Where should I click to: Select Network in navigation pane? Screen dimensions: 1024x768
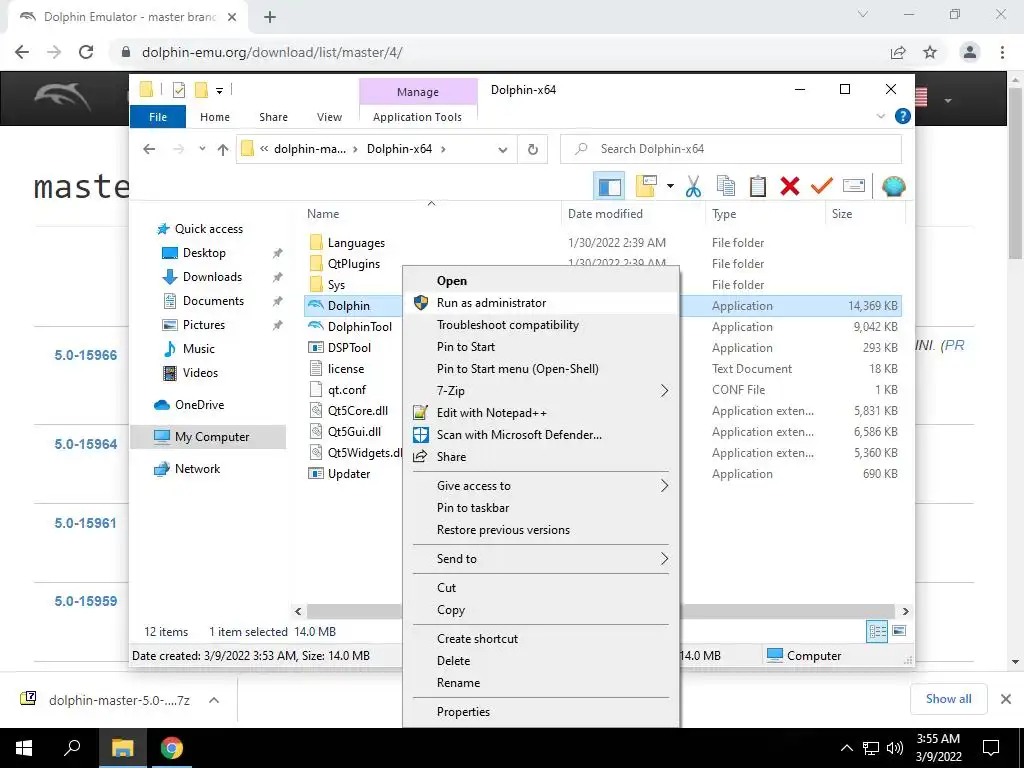point(197,469)
